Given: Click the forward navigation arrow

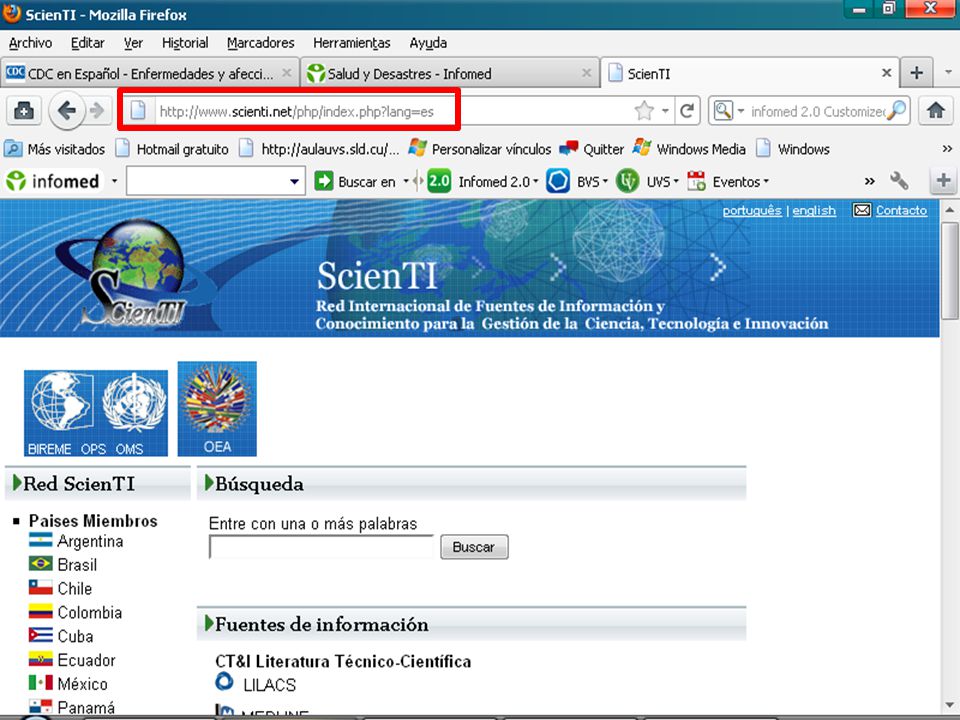Looking at the screenshot, I should (x=97, y=111).
